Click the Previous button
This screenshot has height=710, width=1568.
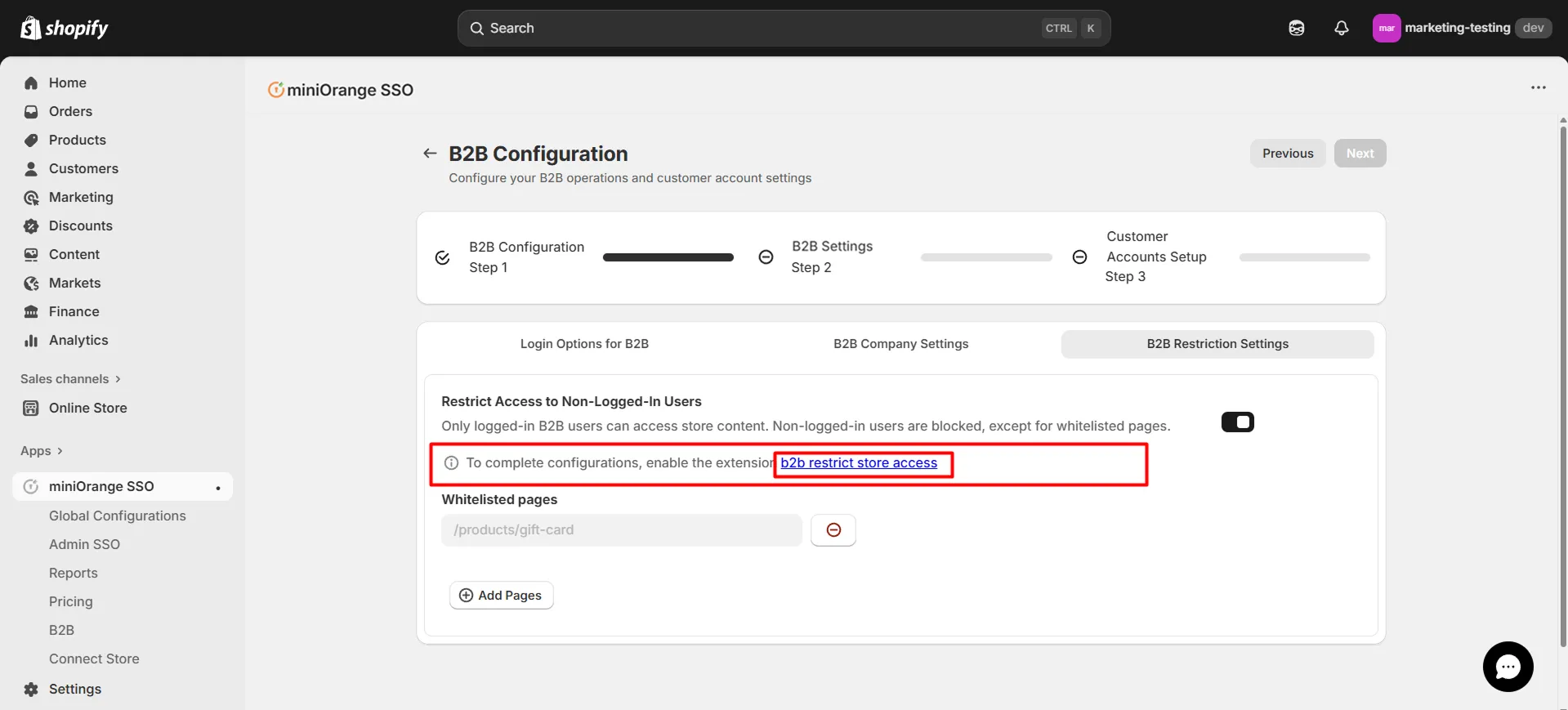1288,154
